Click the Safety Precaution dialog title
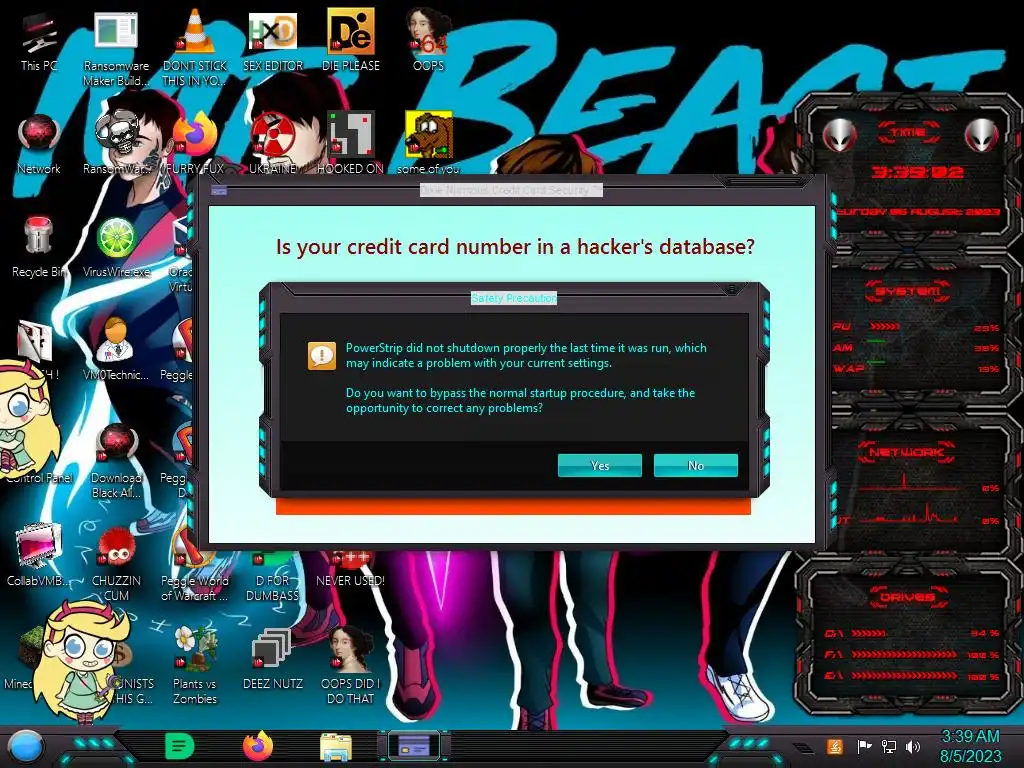Viewport: 1024px width, 768px height. (x=514, y=298)
